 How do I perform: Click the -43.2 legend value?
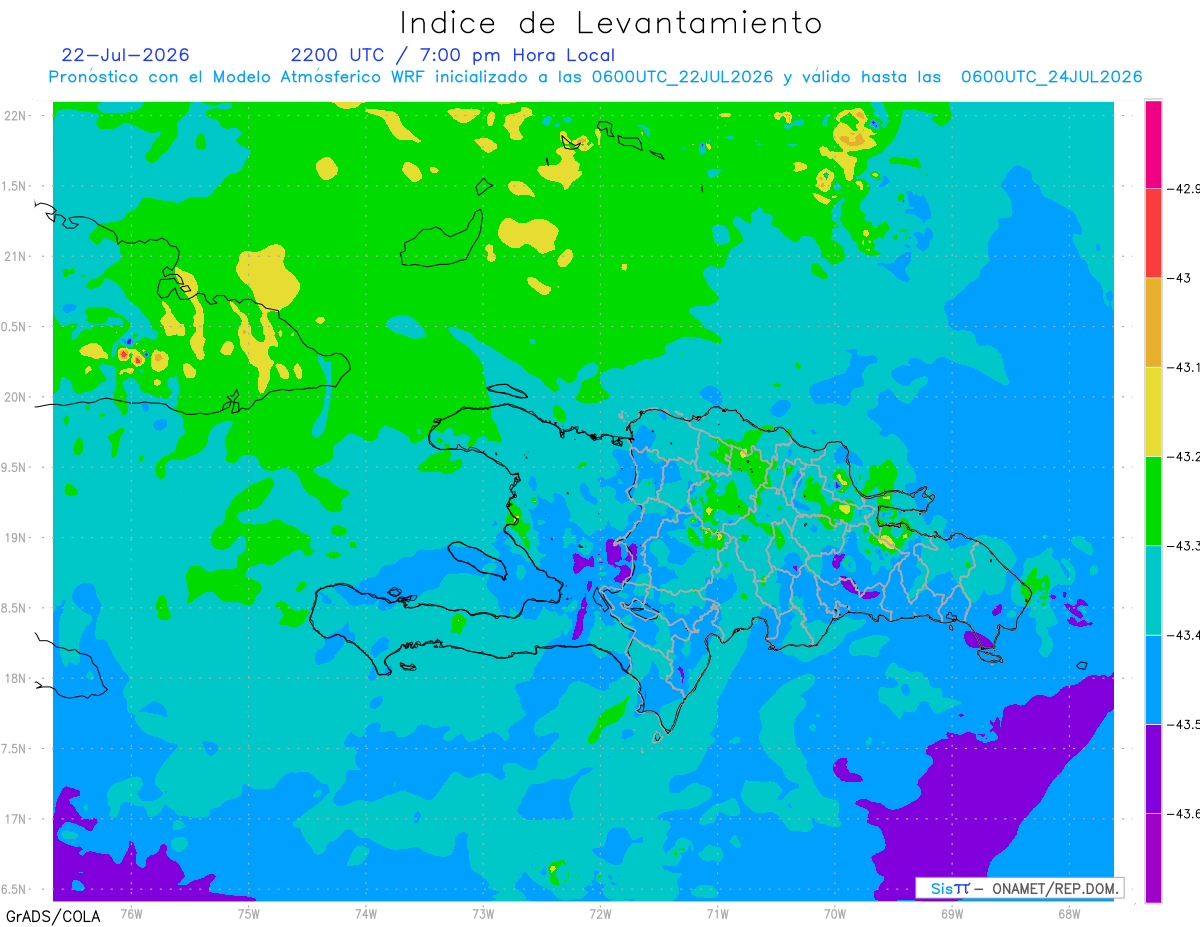1183,456
